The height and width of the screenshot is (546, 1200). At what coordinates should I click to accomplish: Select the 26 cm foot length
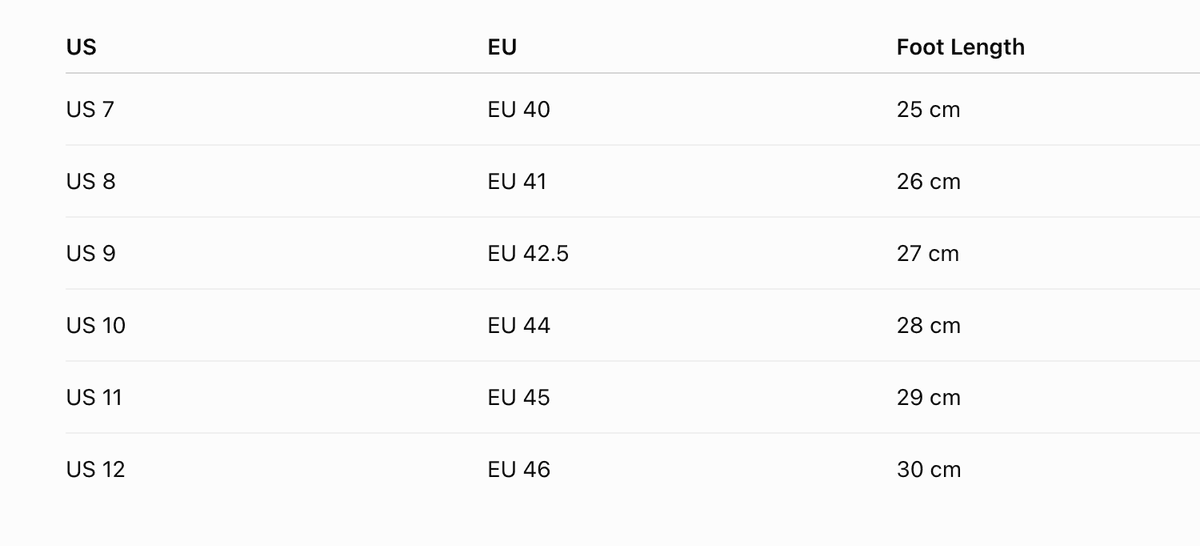[x=928, y=181]
